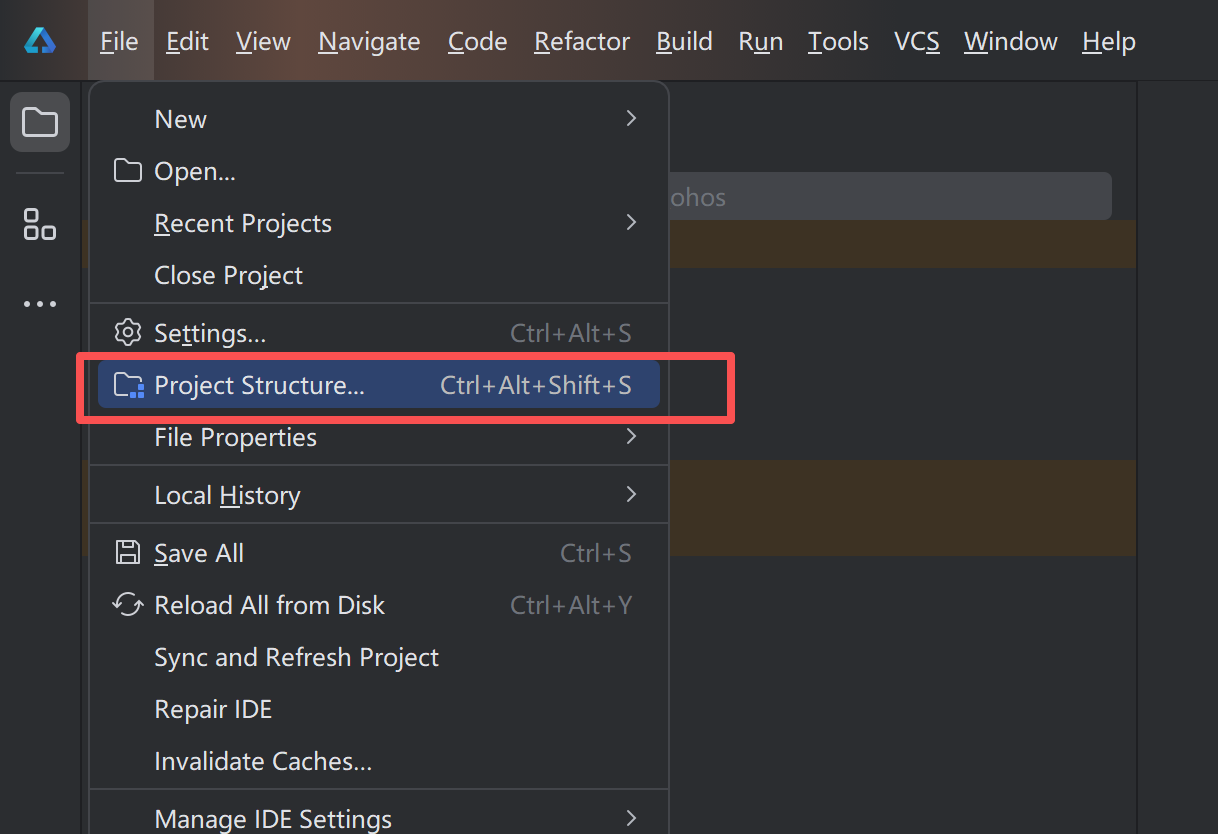Screen dimensions: 1218x834
Task: Choose Manage IDE Settings menu entry
Action: tap(379, 819)
